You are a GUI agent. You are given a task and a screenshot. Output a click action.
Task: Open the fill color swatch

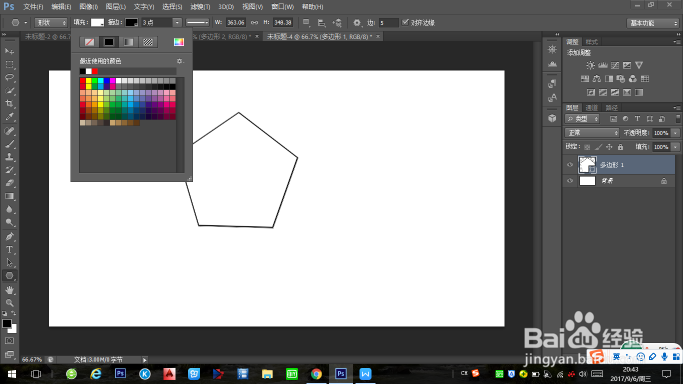[97, 22]
